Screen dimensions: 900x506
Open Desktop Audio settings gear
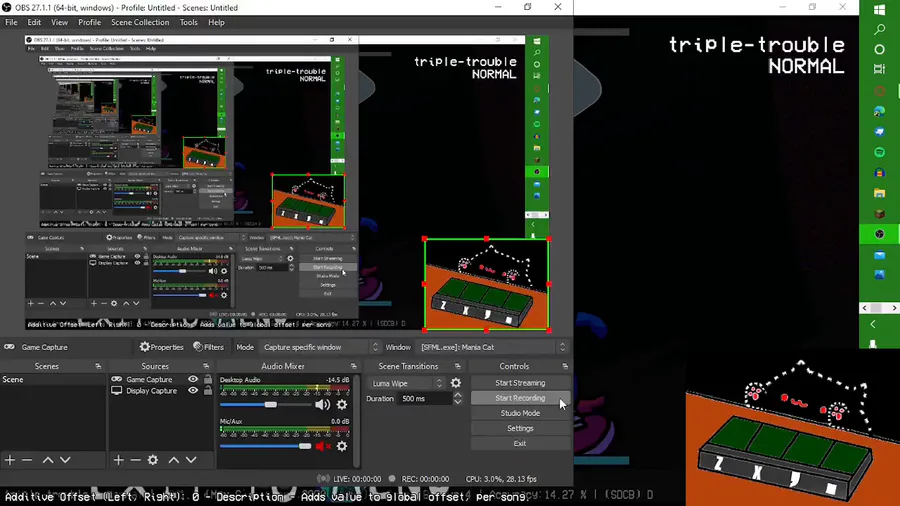point(342,404)
